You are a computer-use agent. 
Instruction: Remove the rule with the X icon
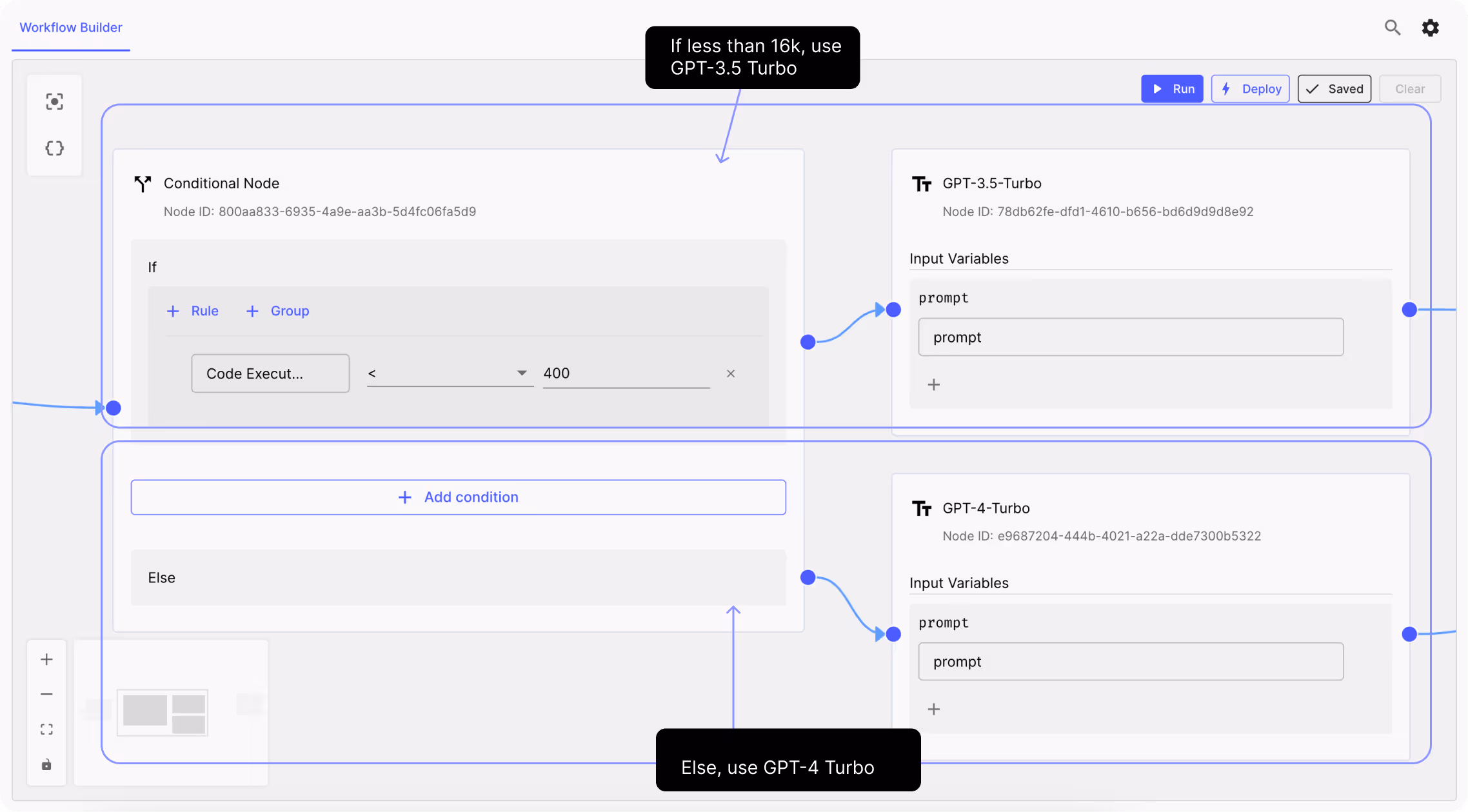pos(731,373)
